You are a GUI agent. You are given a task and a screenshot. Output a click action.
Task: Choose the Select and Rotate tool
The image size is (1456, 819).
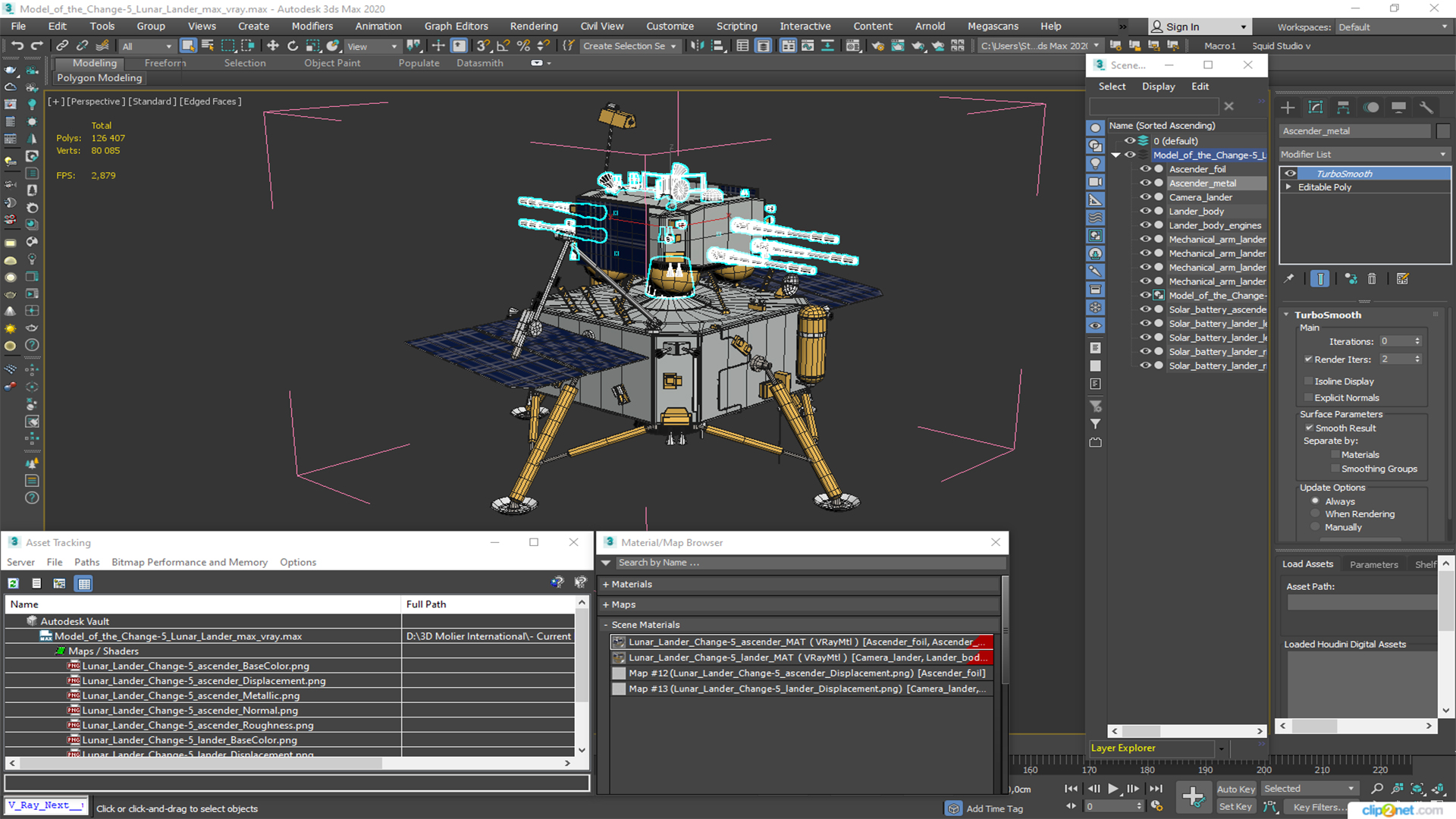tap(293, 46)
